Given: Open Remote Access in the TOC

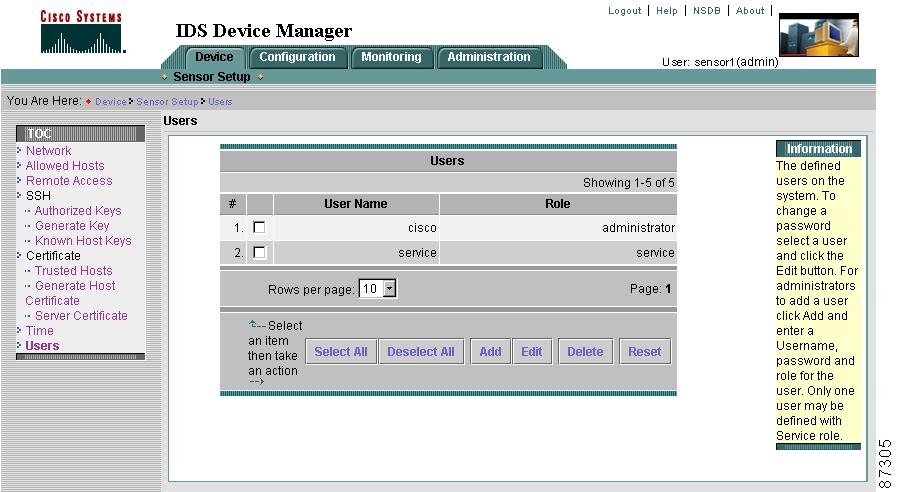Looking at the screenshot, I should point(69,180).
